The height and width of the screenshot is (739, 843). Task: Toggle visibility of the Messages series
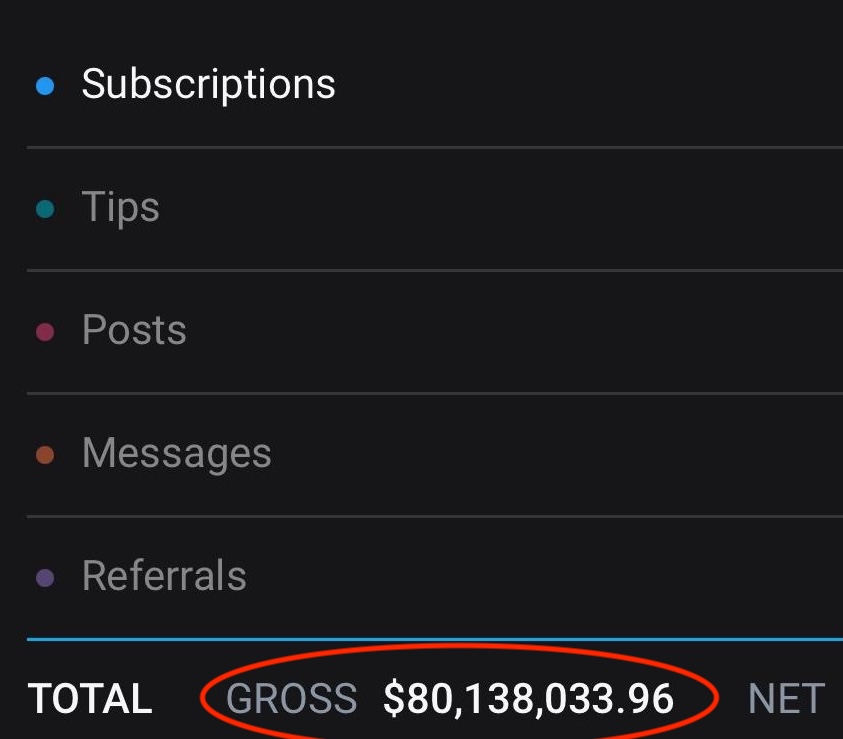tap(177, 453)
